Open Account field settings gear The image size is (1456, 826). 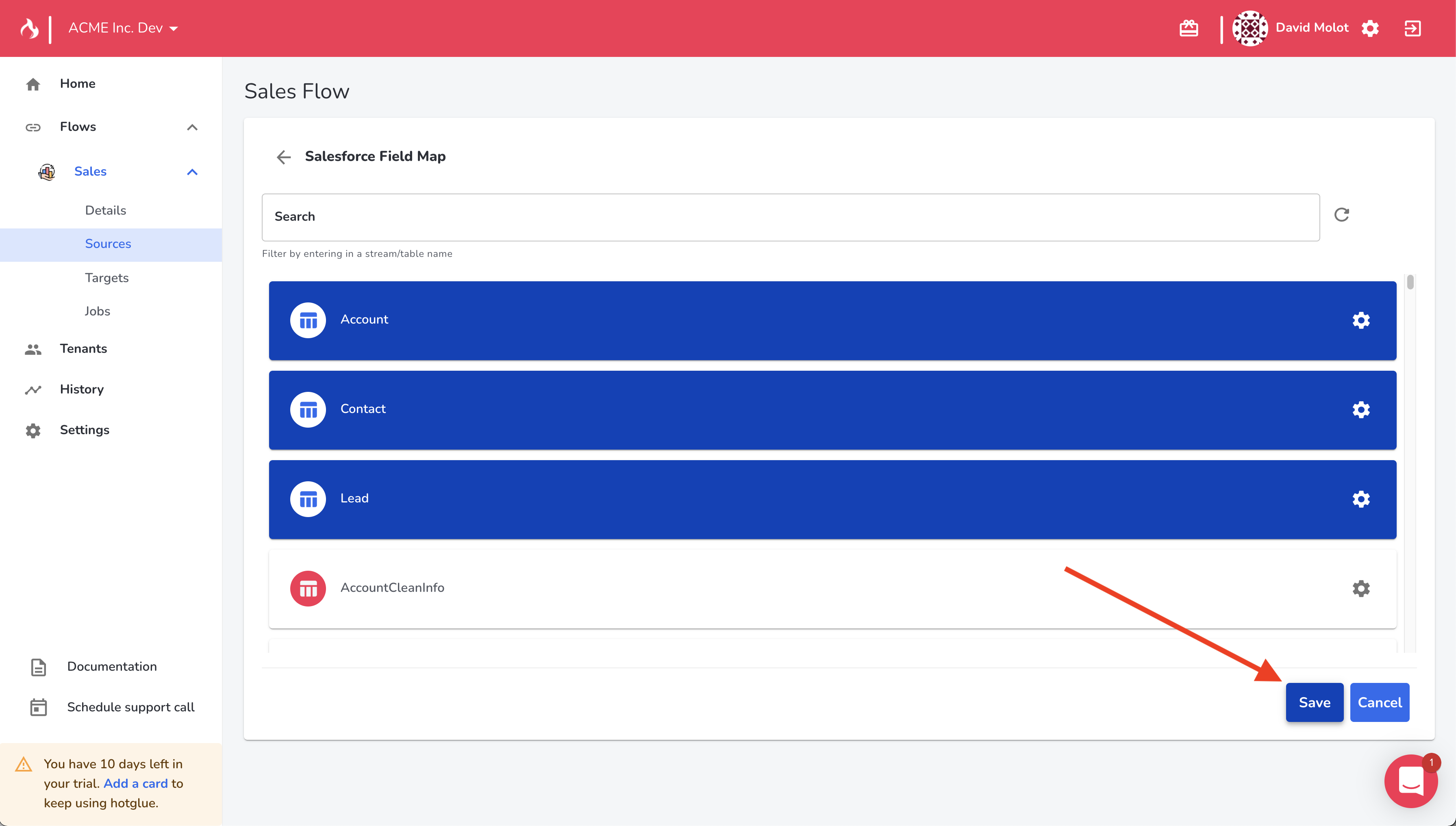click(1361, 321)
